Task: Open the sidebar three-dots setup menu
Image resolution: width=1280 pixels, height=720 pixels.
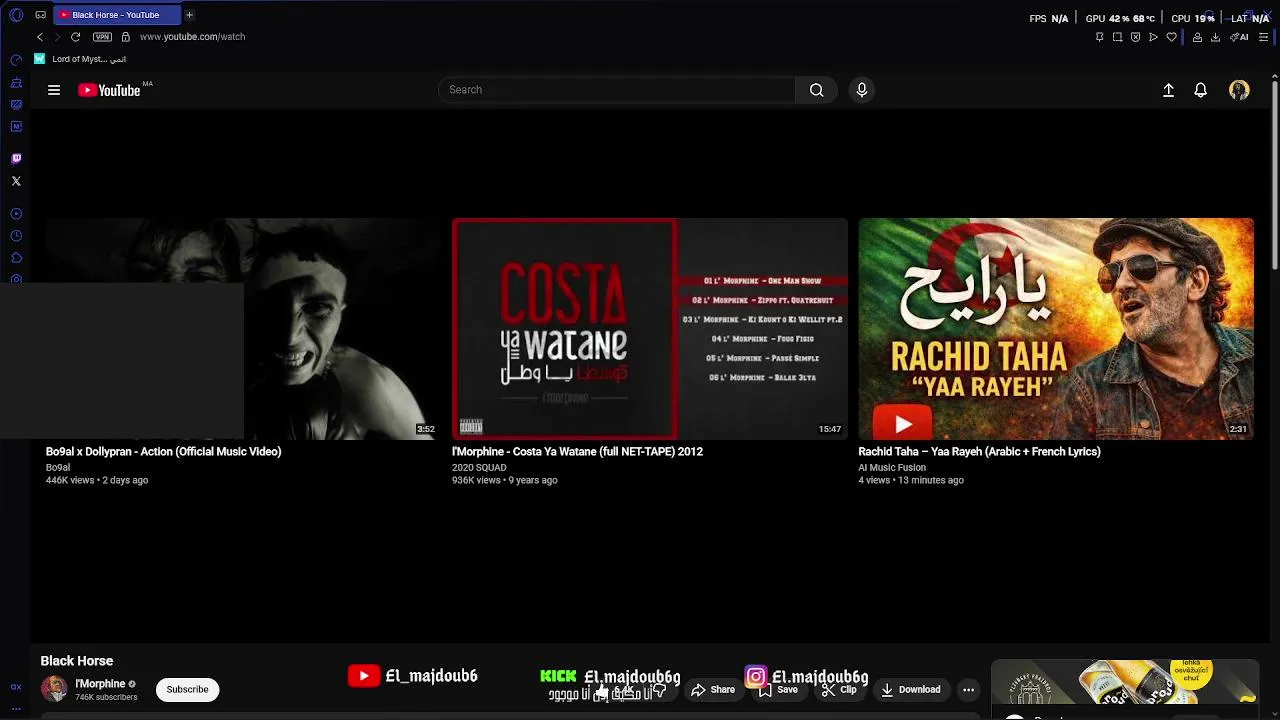Action: pyautogui.click(x=16, y=708)
